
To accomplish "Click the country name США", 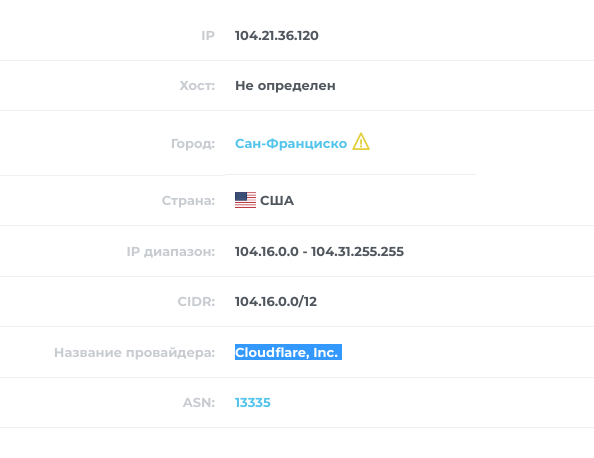I will click(277, 200).
